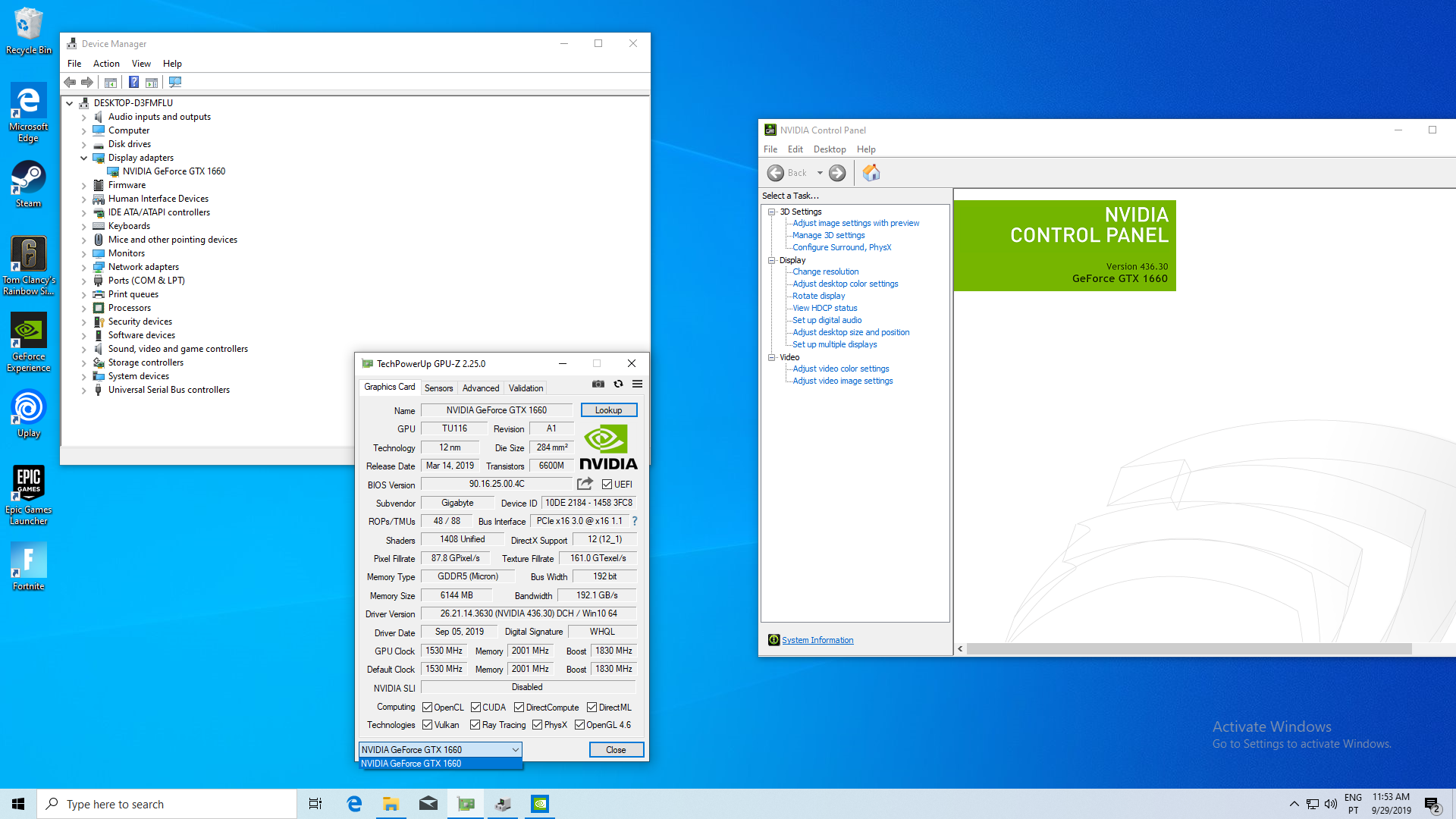Switch to Sensors tab in GPU-Z
Viewport: 1456px width, 819px height.
tap(438, 388)
